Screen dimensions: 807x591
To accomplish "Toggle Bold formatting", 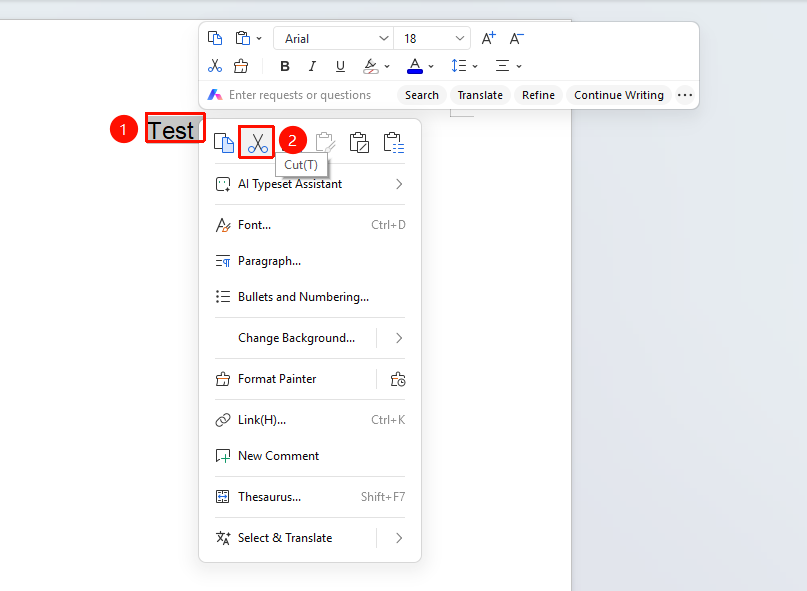I will coord(285,66).
